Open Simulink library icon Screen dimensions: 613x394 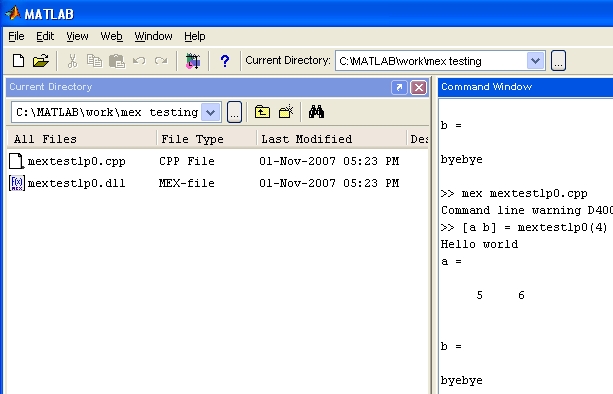pos(193,61)
